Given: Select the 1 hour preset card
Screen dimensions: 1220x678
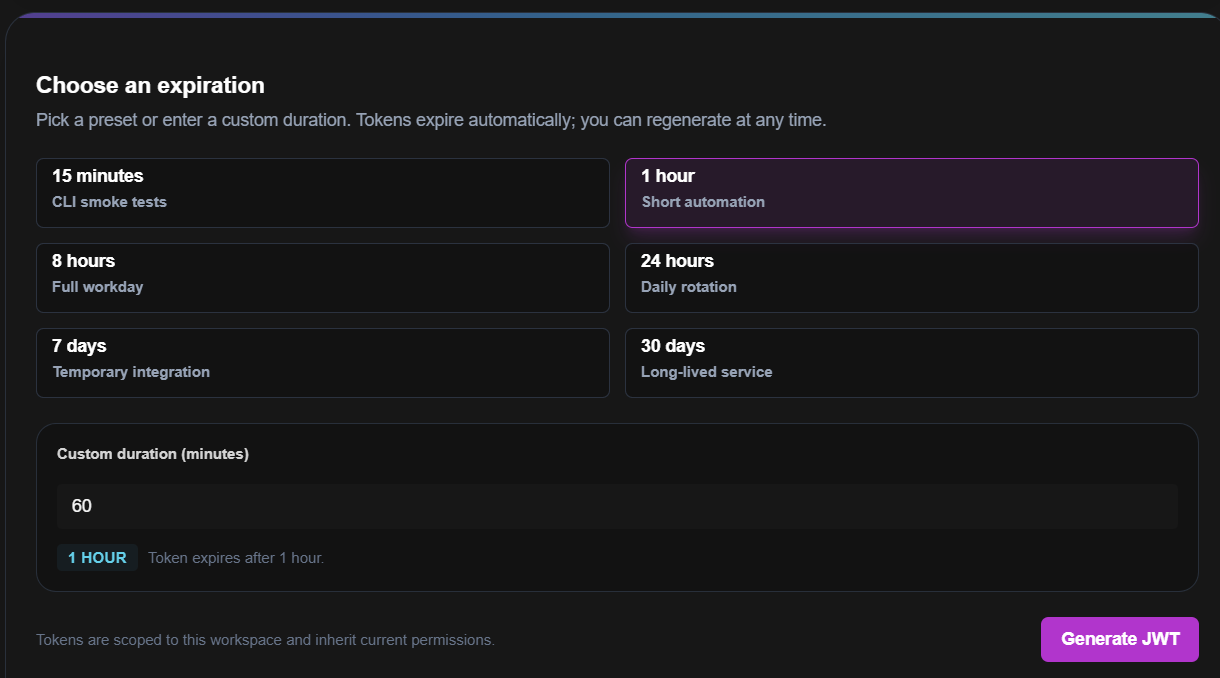Looking at the screenshot, I should pyautogui.click(x=911, y=193).
